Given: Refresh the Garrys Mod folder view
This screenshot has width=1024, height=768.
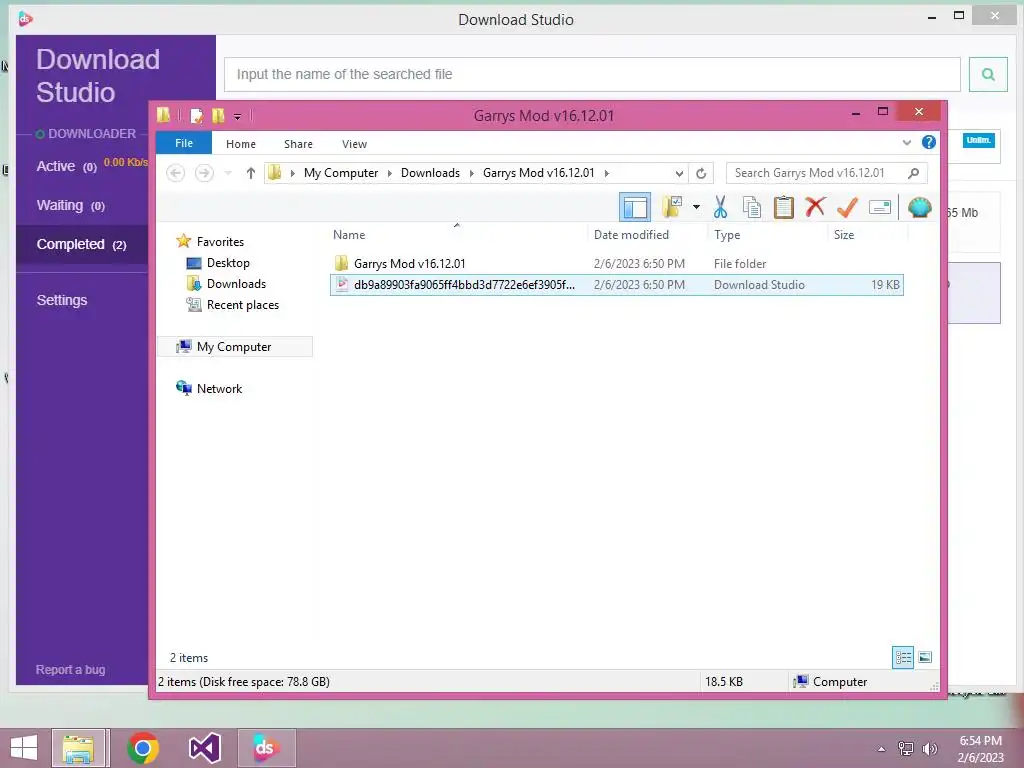Looking at the screenshot, I should tap(701, 173).
